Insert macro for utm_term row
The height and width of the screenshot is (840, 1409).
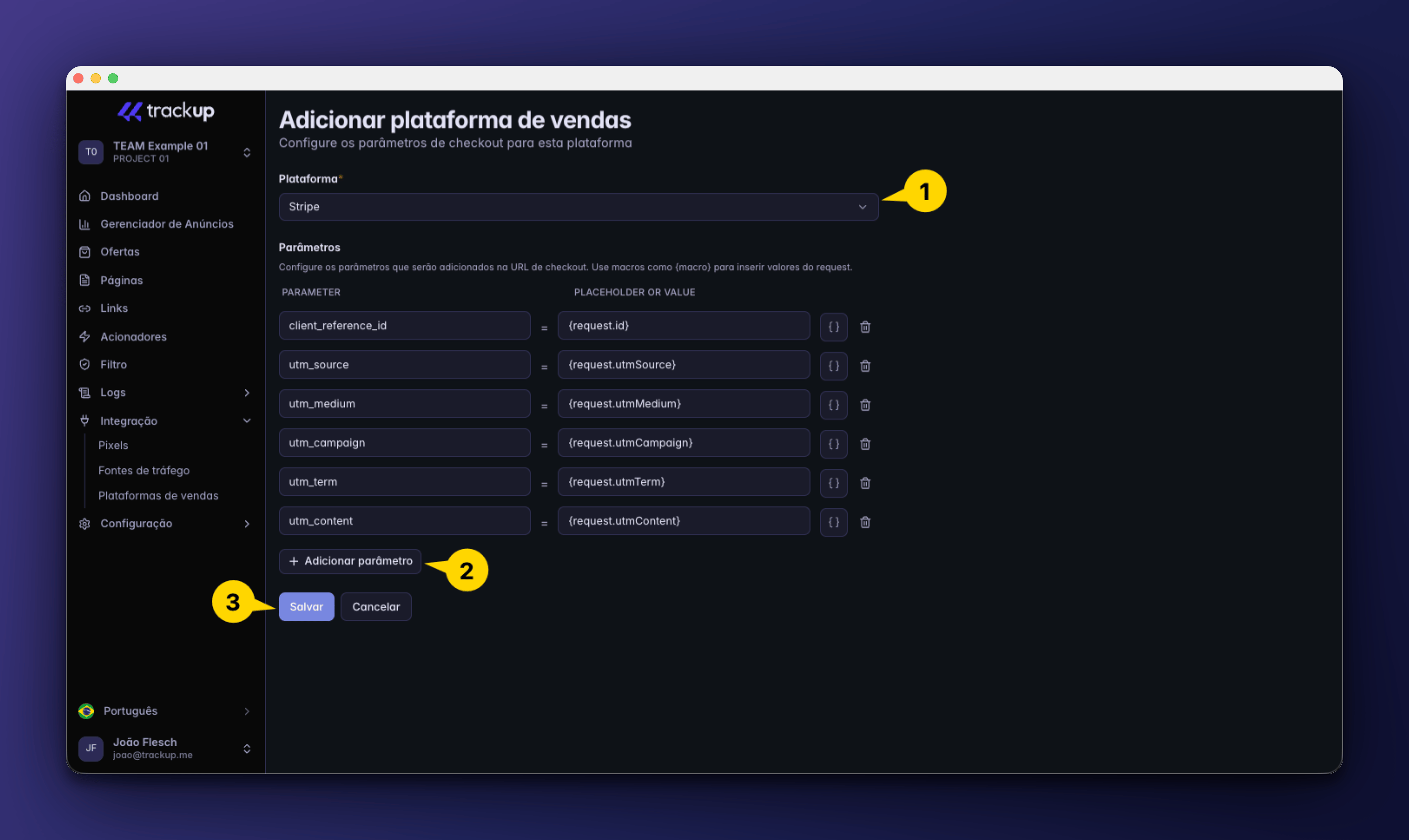click(833, 483)
